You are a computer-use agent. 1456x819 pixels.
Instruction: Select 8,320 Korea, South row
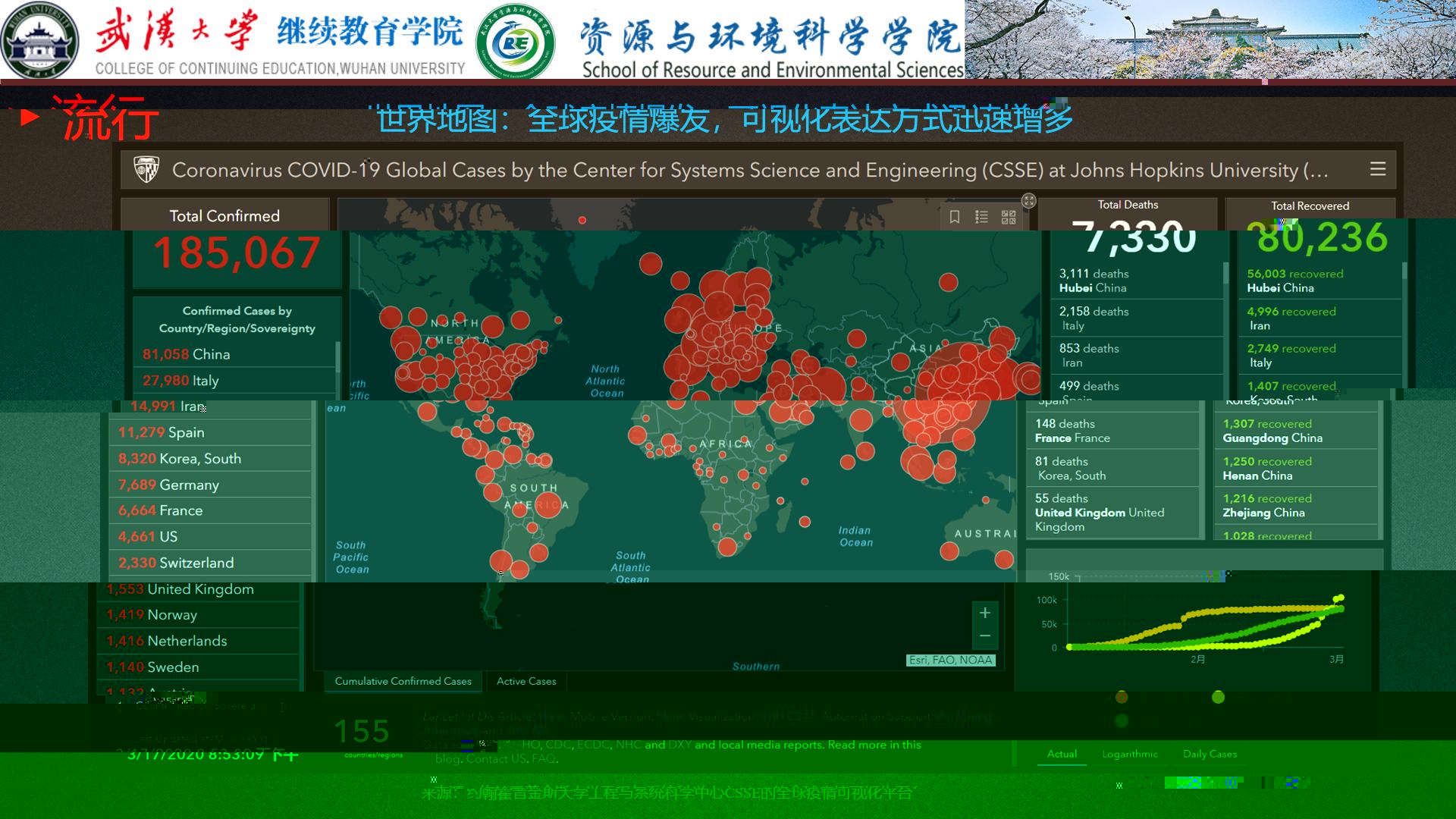[211, 459]
